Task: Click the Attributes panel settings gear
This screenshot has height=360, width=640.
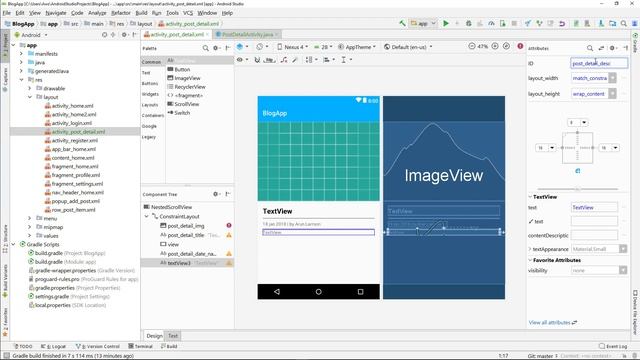Action: pyautogui.click(x=612, y=48)
